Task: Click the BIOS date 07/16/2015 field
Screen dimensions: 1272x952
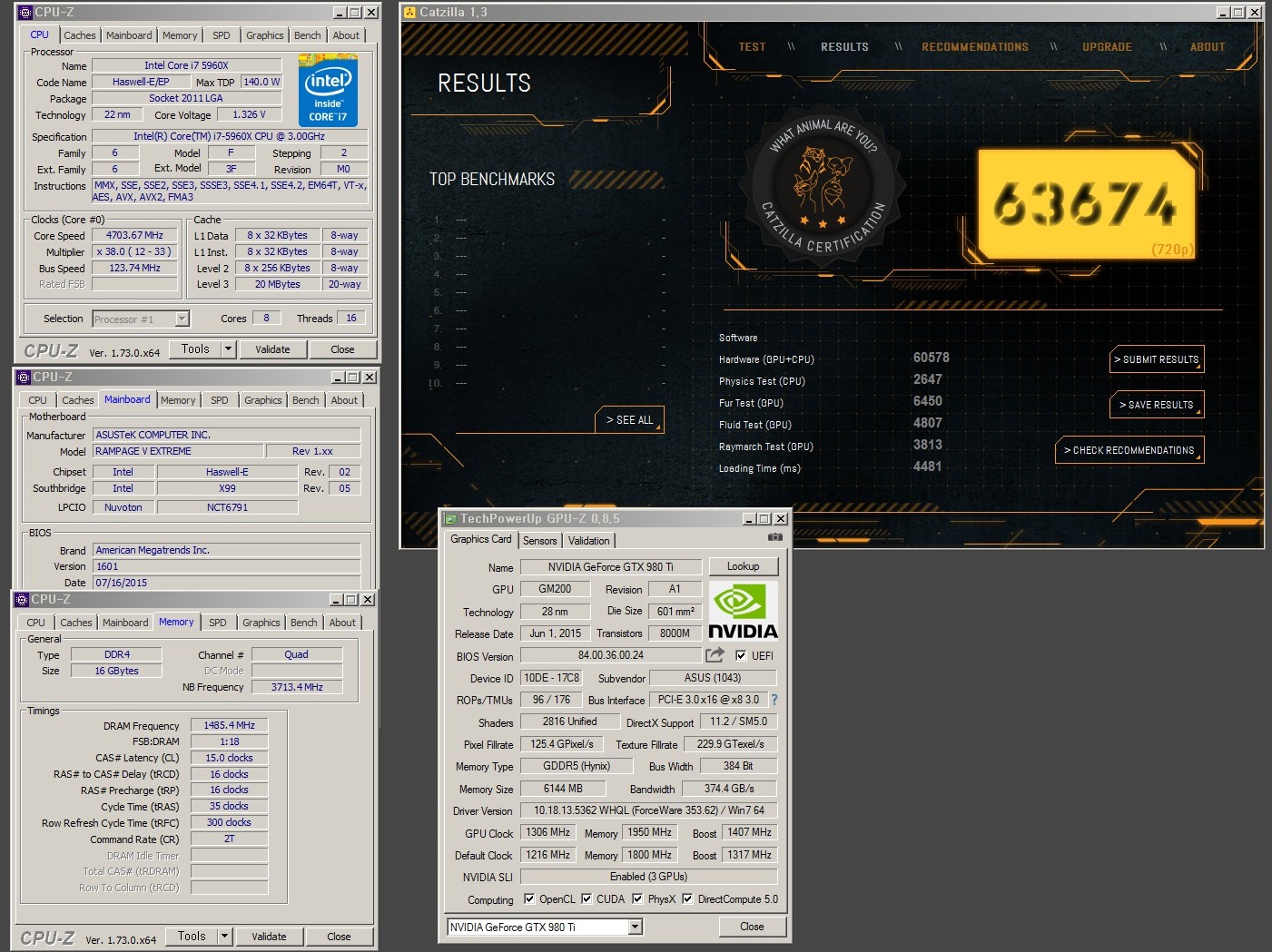Action: (x=226, y=583)
